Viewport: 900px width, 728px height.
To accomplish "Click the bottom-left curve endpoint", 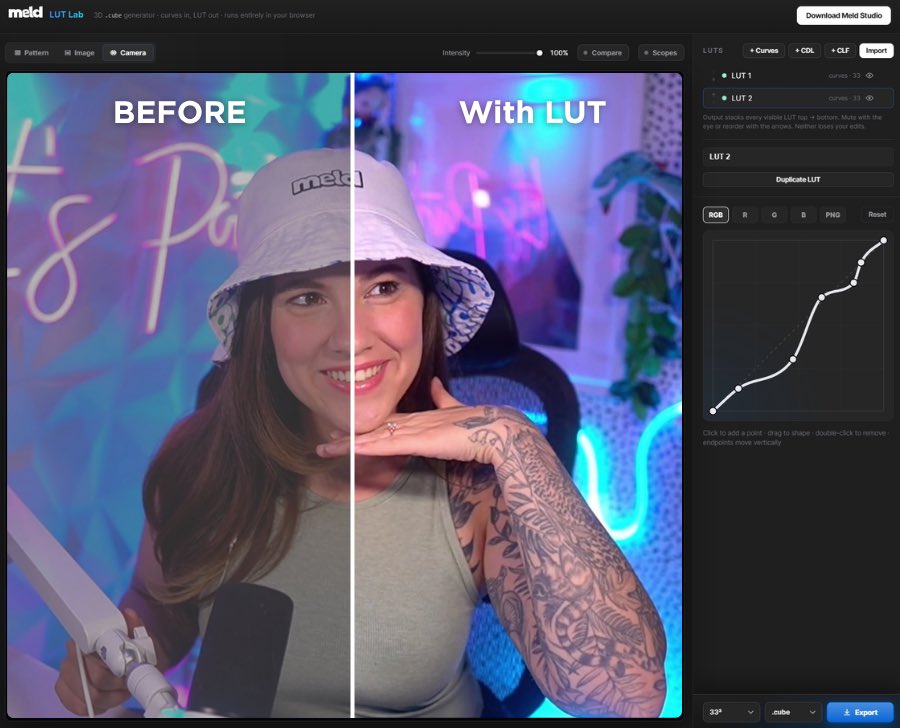I will click(713, 411).
